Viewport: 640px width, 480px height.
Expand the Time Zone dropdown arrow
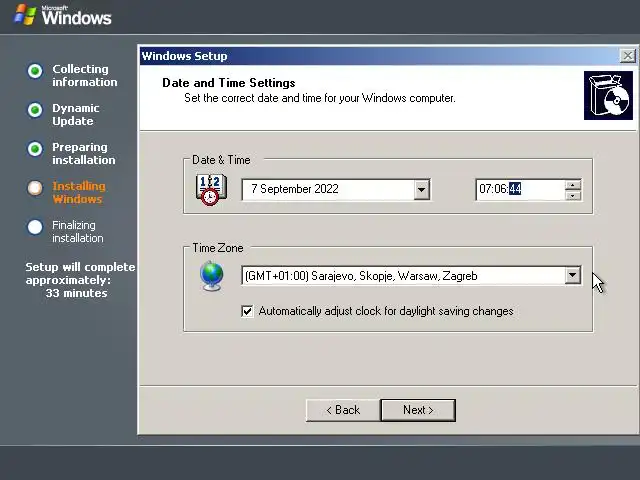[x=573, y=276]
